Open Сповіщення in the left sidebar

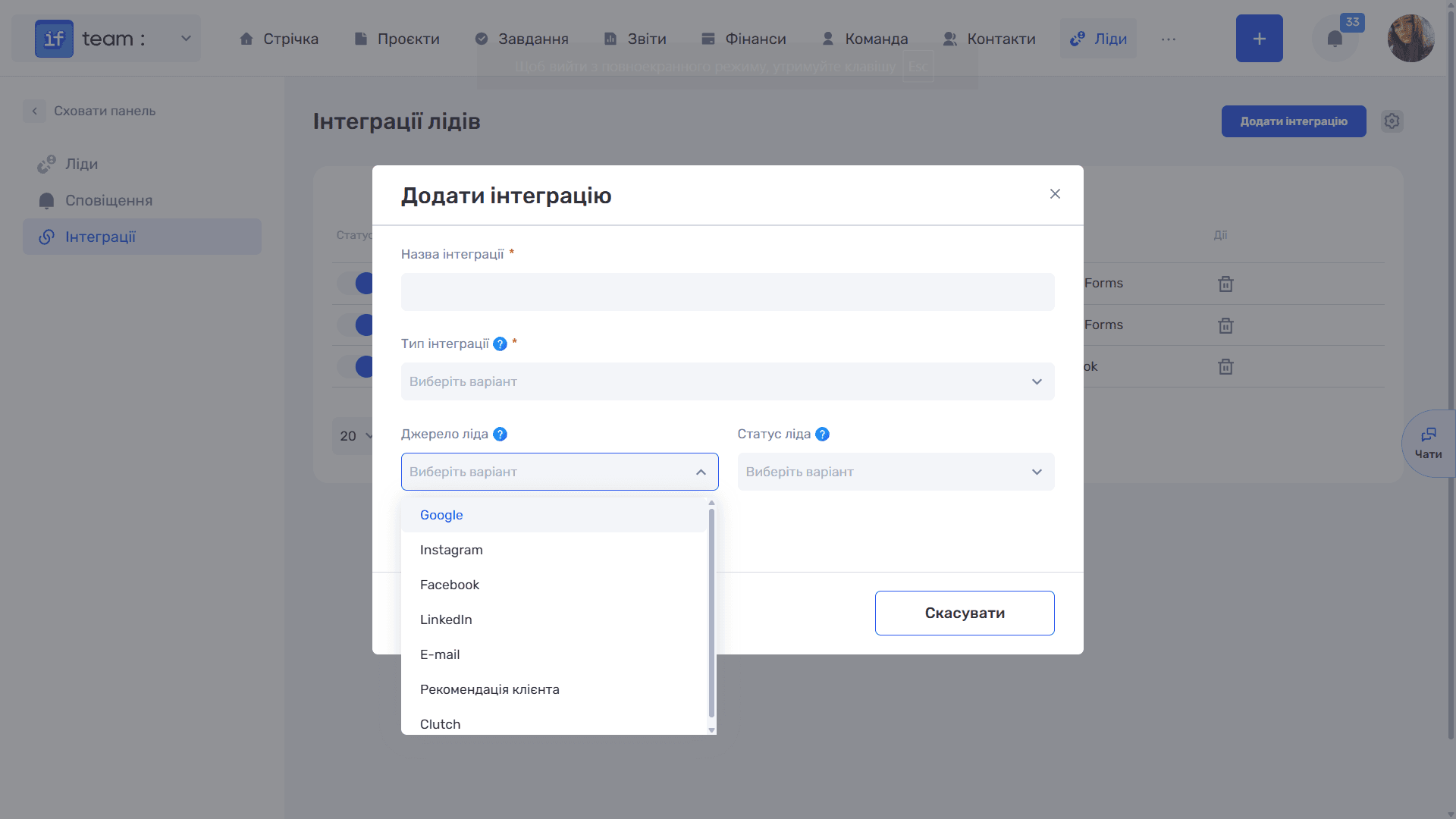pos(142,200)
